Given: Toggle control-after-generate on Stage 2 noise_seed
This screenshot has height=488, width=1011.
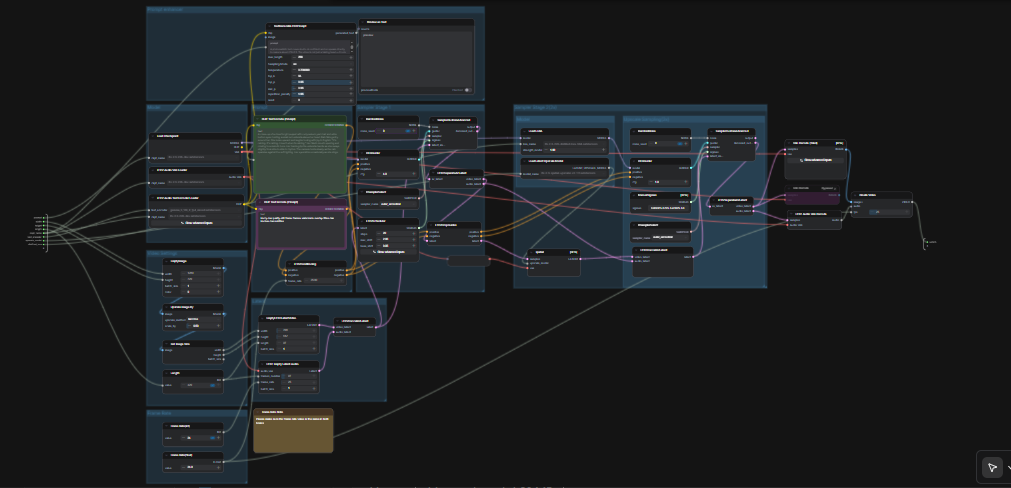Looking at the screenshot, I should [680, 144].
